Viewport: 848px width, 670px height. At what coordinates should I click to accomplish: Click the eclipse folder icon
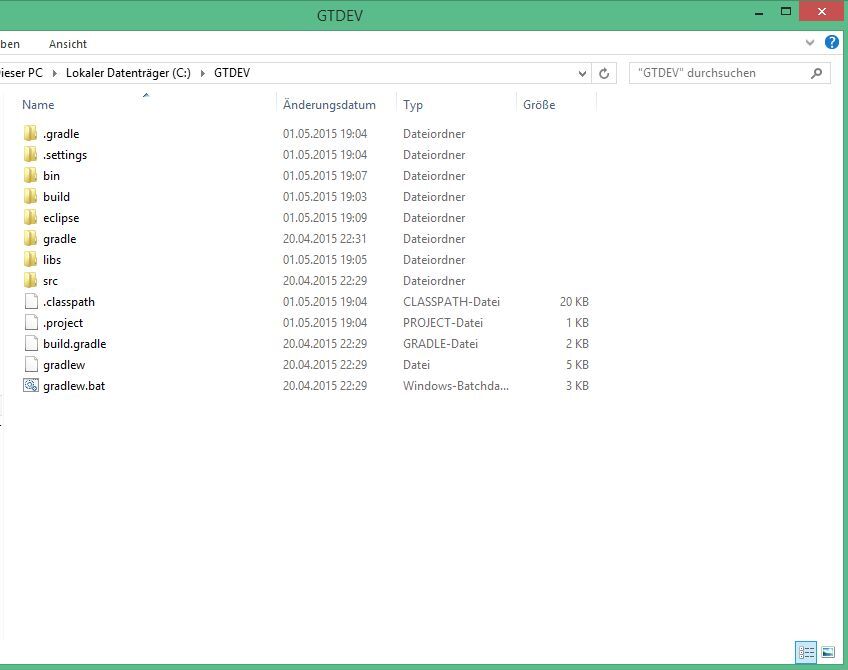31,217
